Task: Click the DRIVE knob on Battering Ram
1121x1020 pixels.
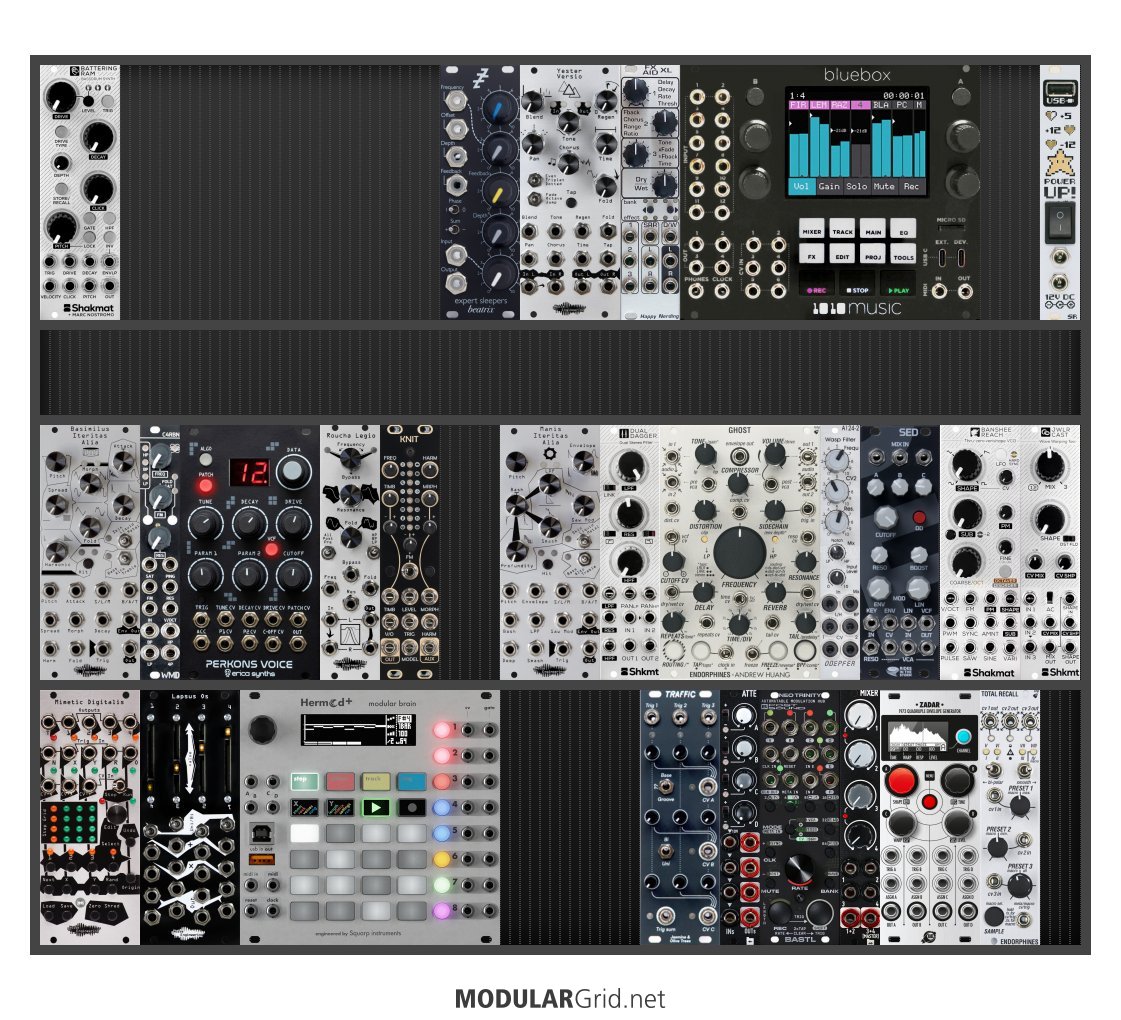Action: coord(61,96)
